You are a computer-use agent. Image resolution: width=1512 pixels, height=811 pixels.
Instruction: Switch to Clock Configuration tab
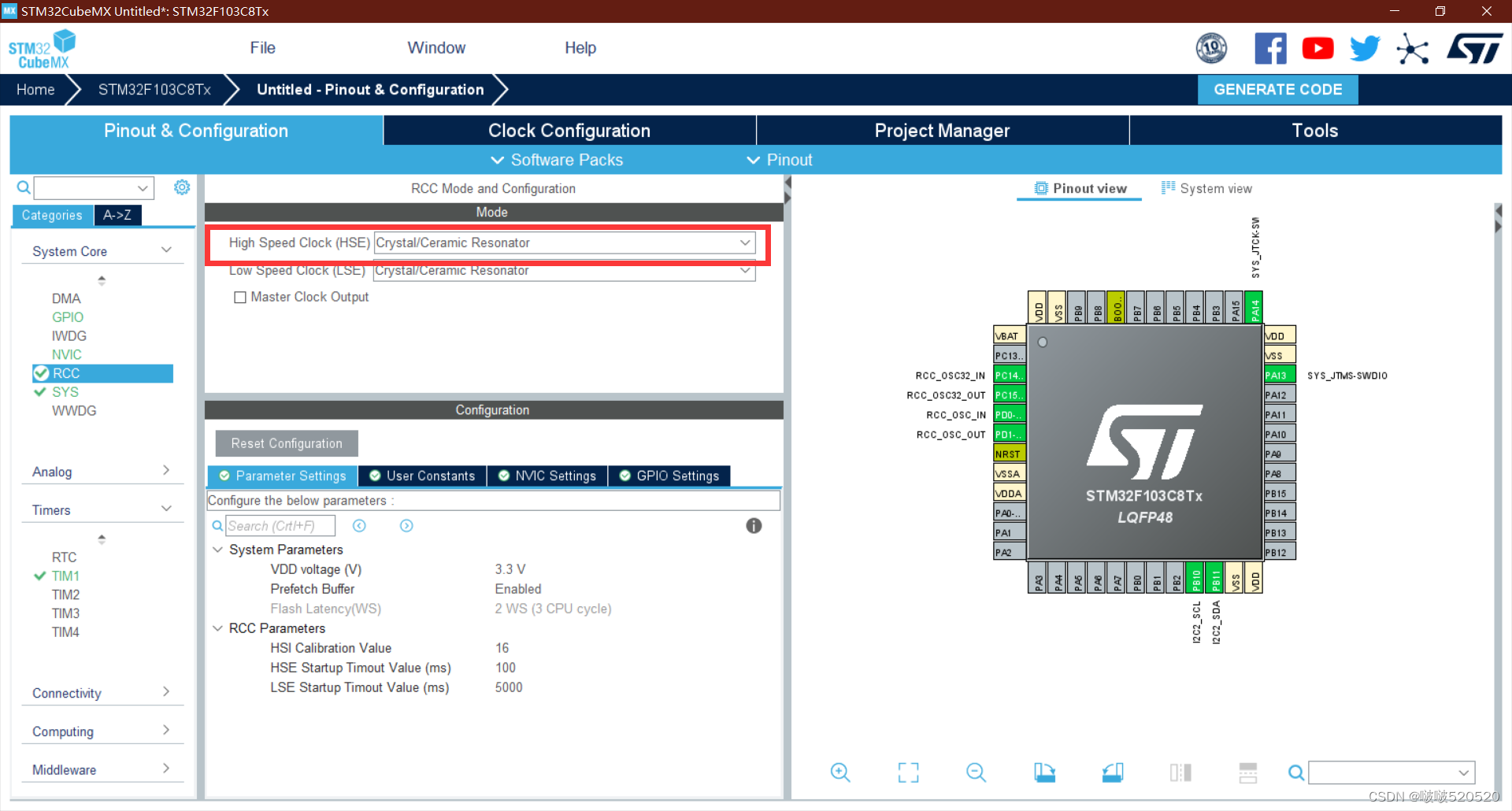tap(569, 131)
